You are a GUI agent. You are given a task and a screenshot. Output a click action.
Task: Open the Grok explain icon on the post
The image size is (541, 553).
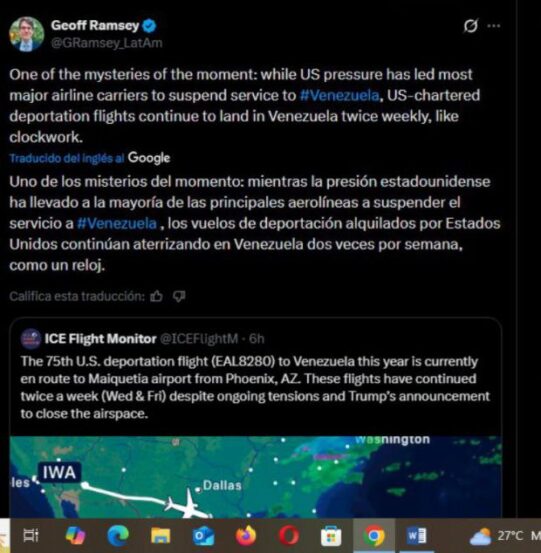tap(471, 26)
